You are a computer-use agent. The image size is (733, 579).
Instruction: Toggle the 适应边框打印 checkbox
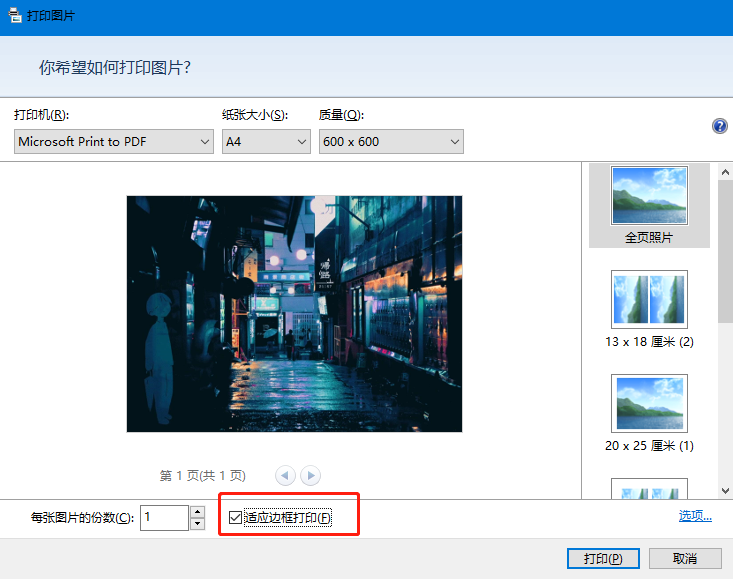point(235,517)
